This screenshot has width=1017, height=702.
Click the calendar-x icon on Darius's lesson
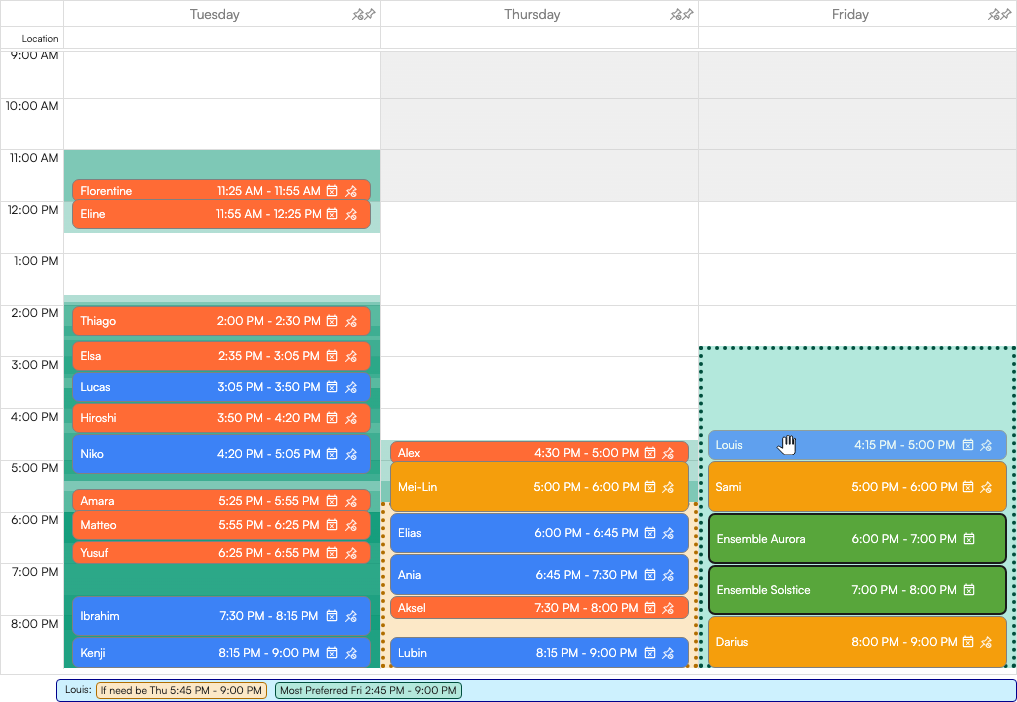tap(968, 642)
